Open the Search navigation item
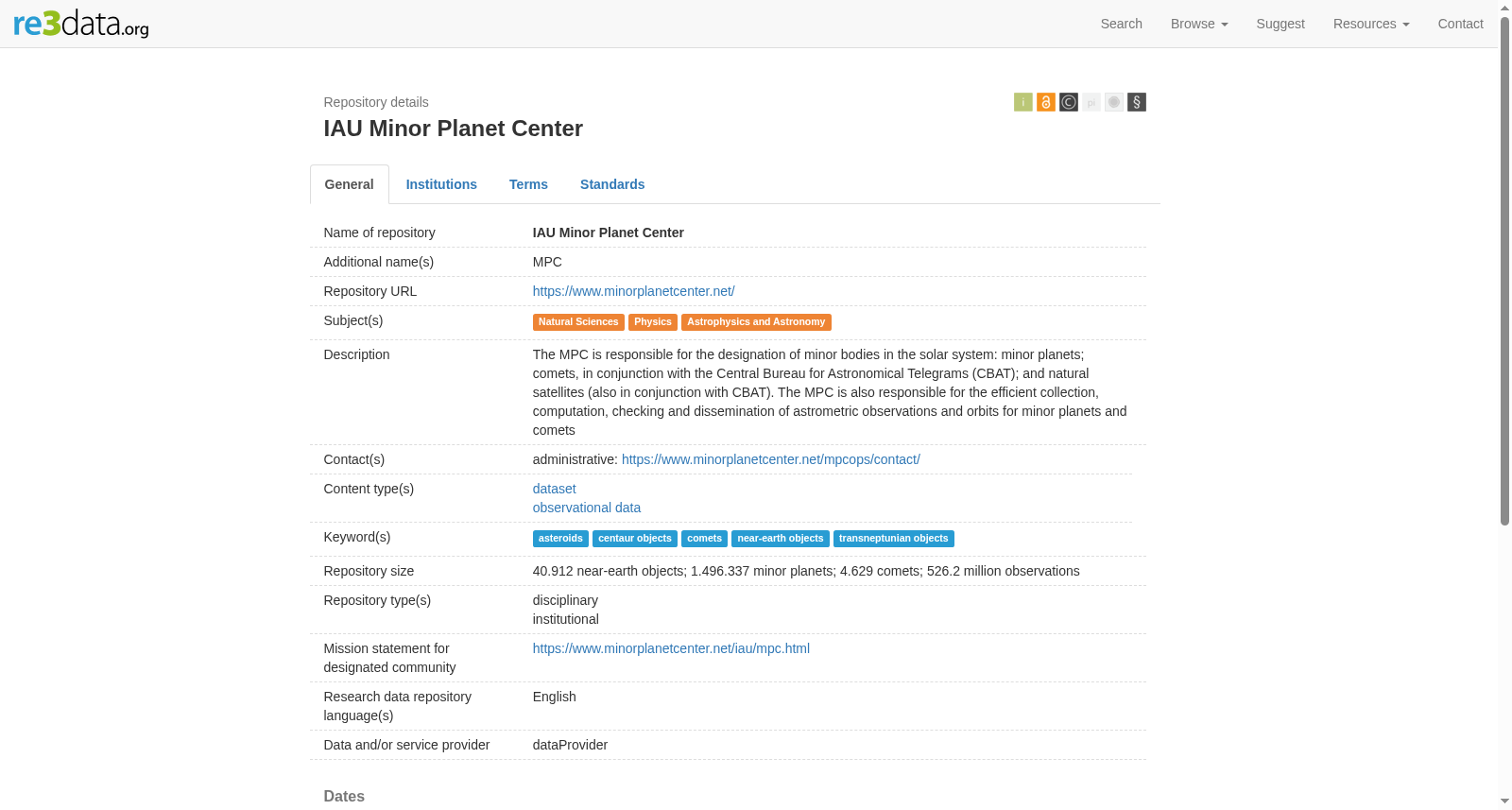The height and width of the screenshot is (810, 1512). (1122, 24)
